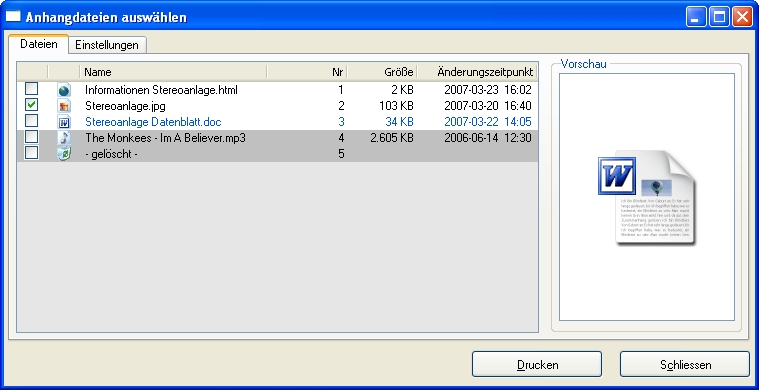Switch to the Dateien tab
This screenshot has height=390, width=759.
pos(39,44)
